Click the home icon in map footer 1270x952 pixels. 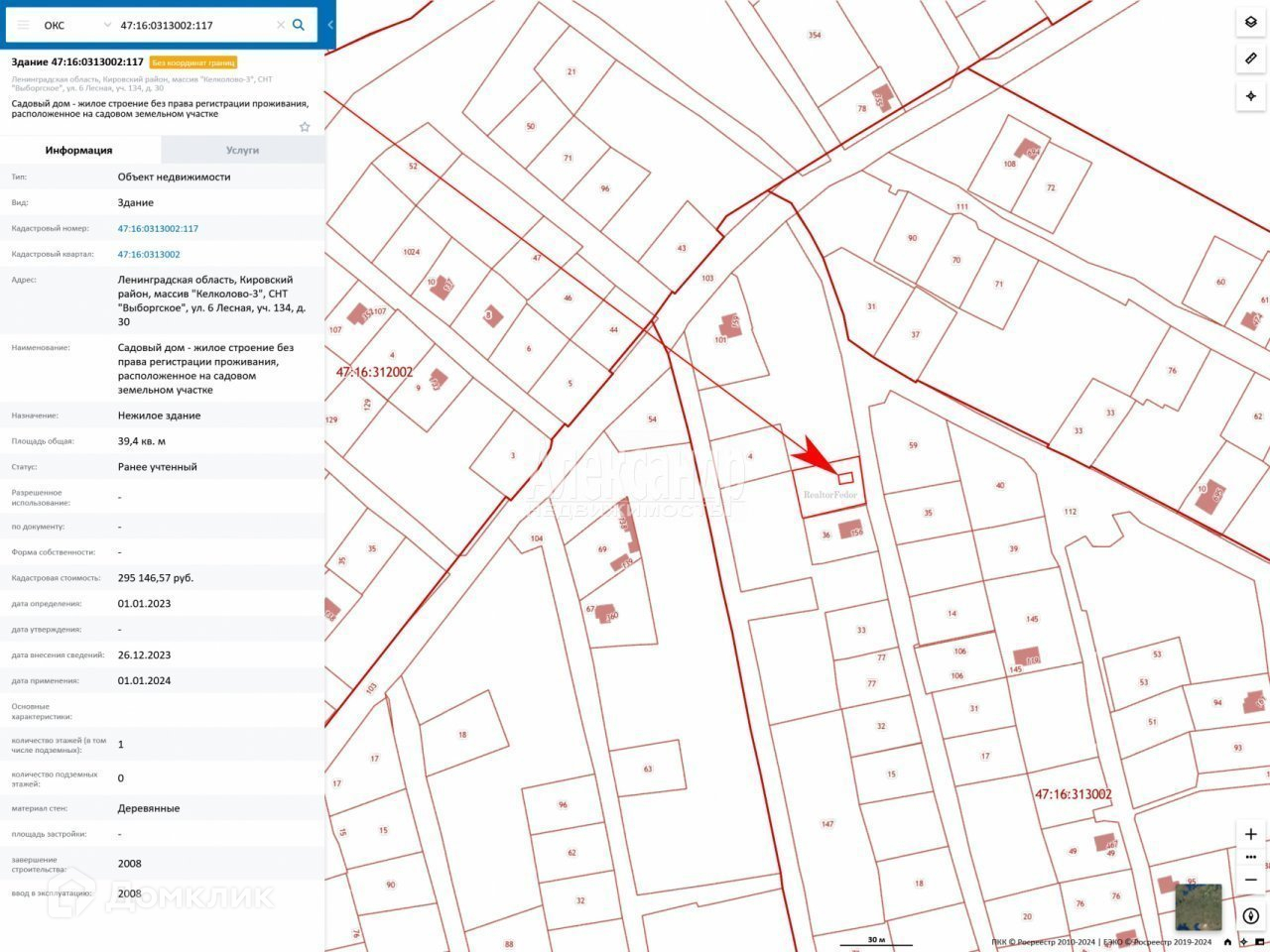point(1228,942)
